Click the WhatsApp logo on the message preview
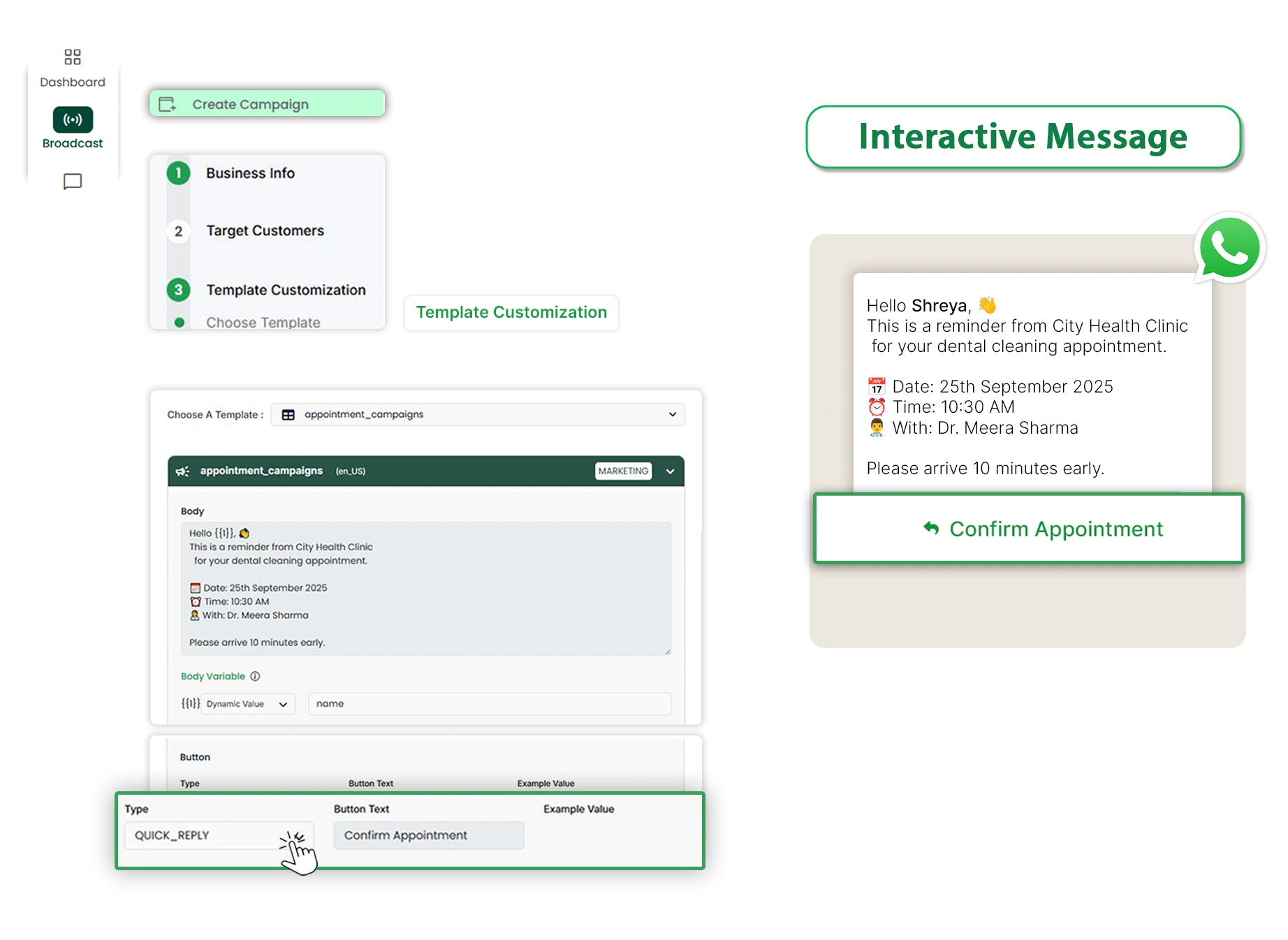Viewport: 1288px width, 940px height. 1229,247
